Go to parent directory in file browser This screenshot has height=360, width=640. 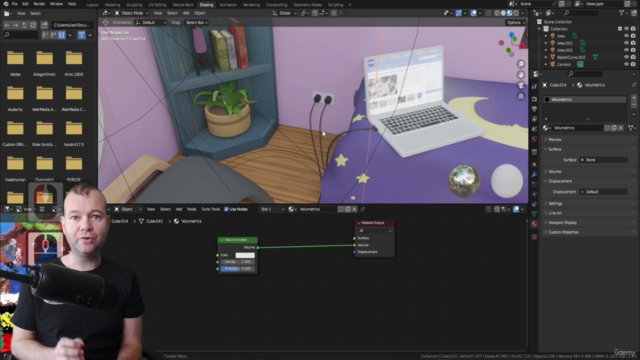(x=24, y=25)
